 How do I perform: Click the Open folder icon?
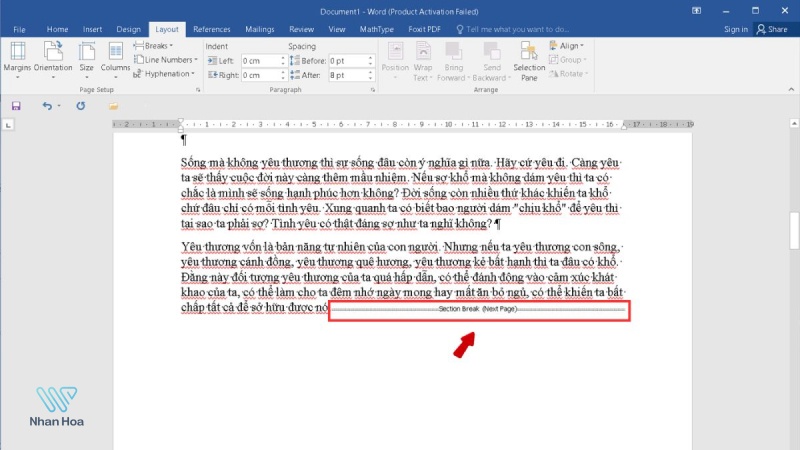pos(113,106)
